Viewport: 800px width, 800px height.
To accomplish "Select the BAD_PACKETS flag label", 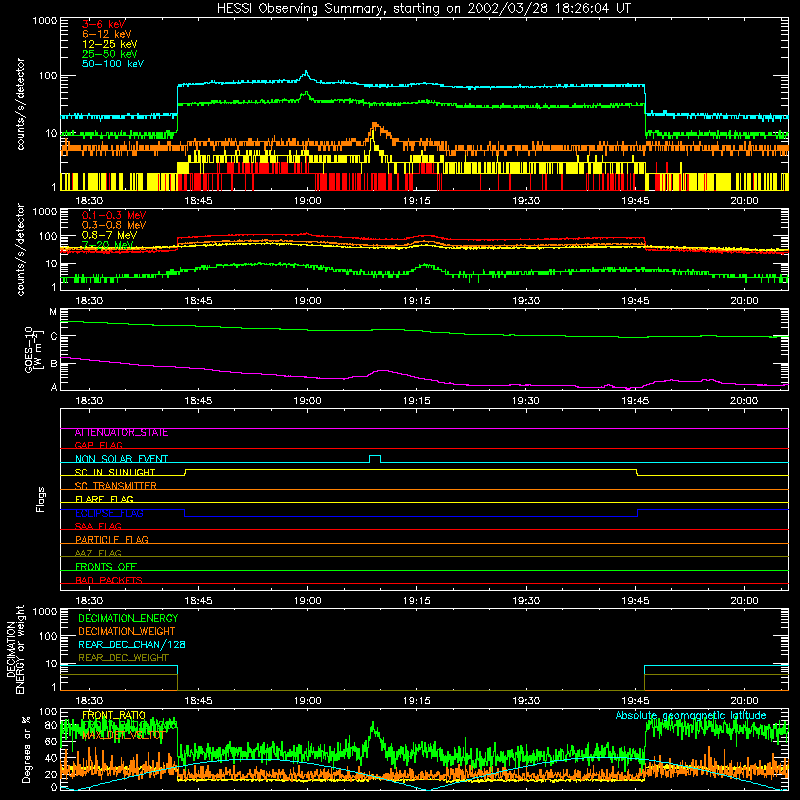I will coord(109,580).
